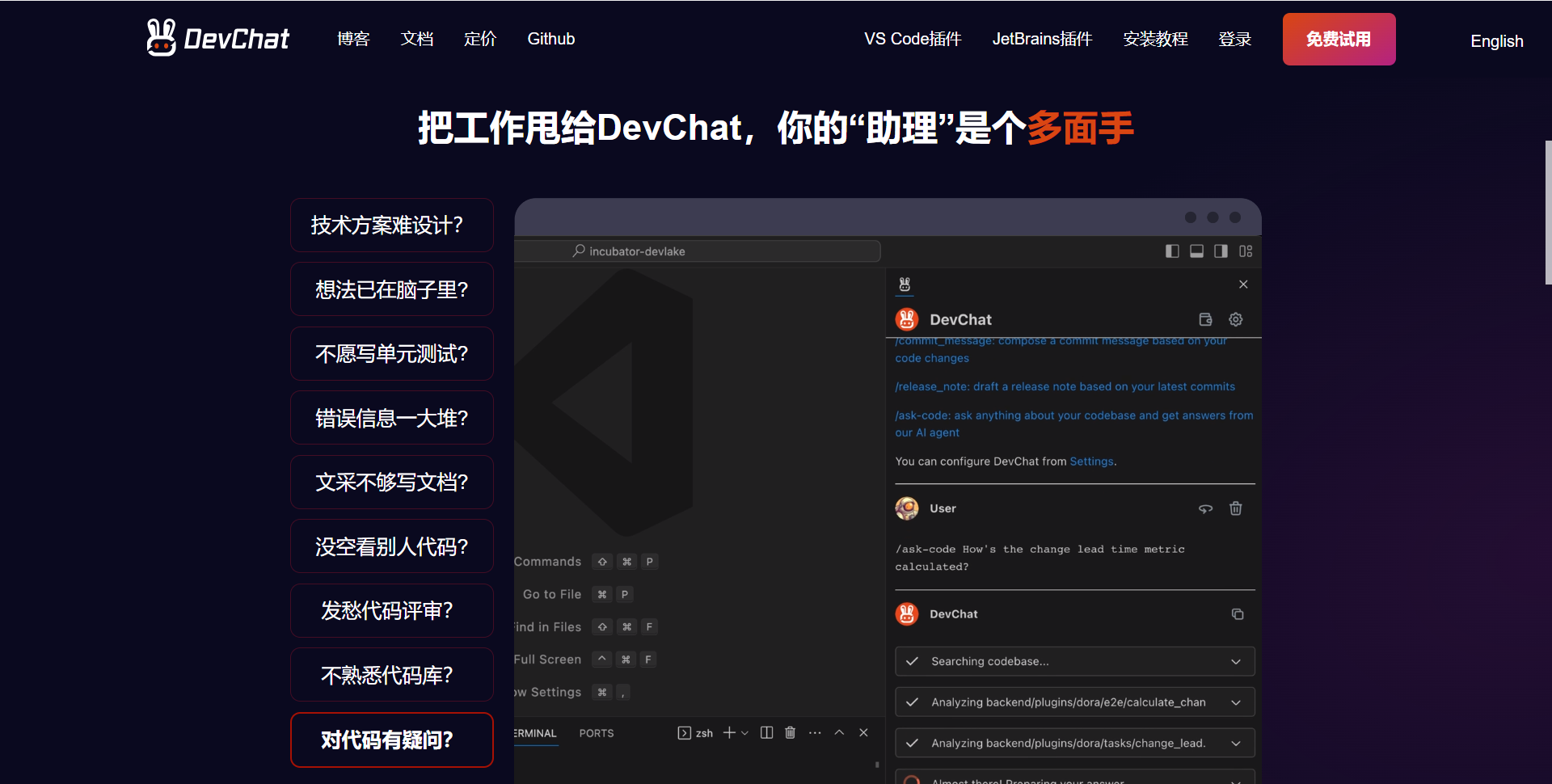Viewport: 1552px width, 784px height.
Task: Delete the user message with the trash icon
Action: click(x=1235, y=508)
